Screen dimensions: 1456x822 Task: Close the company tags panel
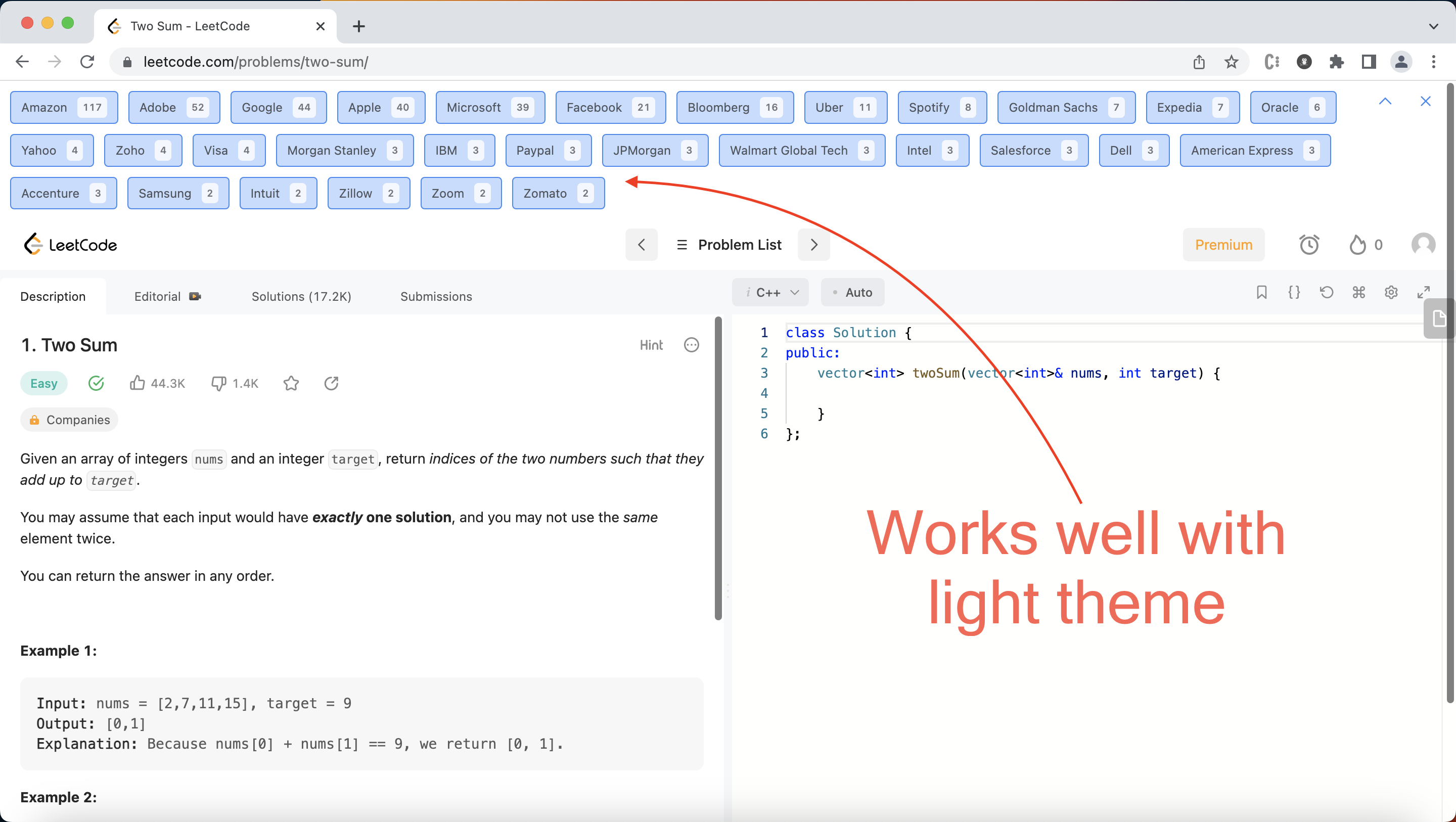1426,101
